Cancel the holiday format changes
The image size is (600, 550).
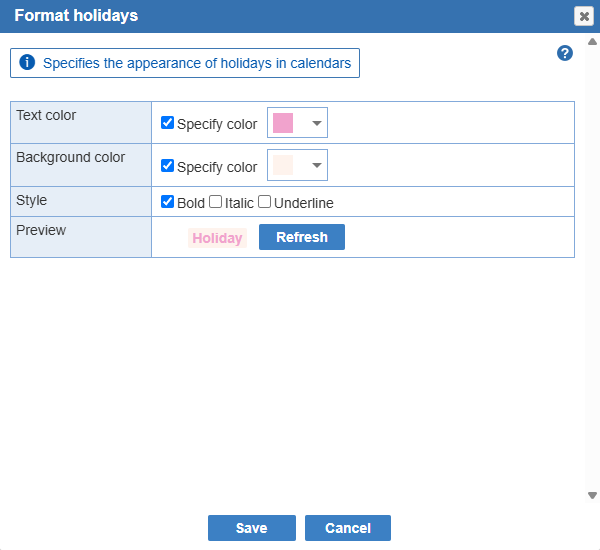[x=348, y=528]
